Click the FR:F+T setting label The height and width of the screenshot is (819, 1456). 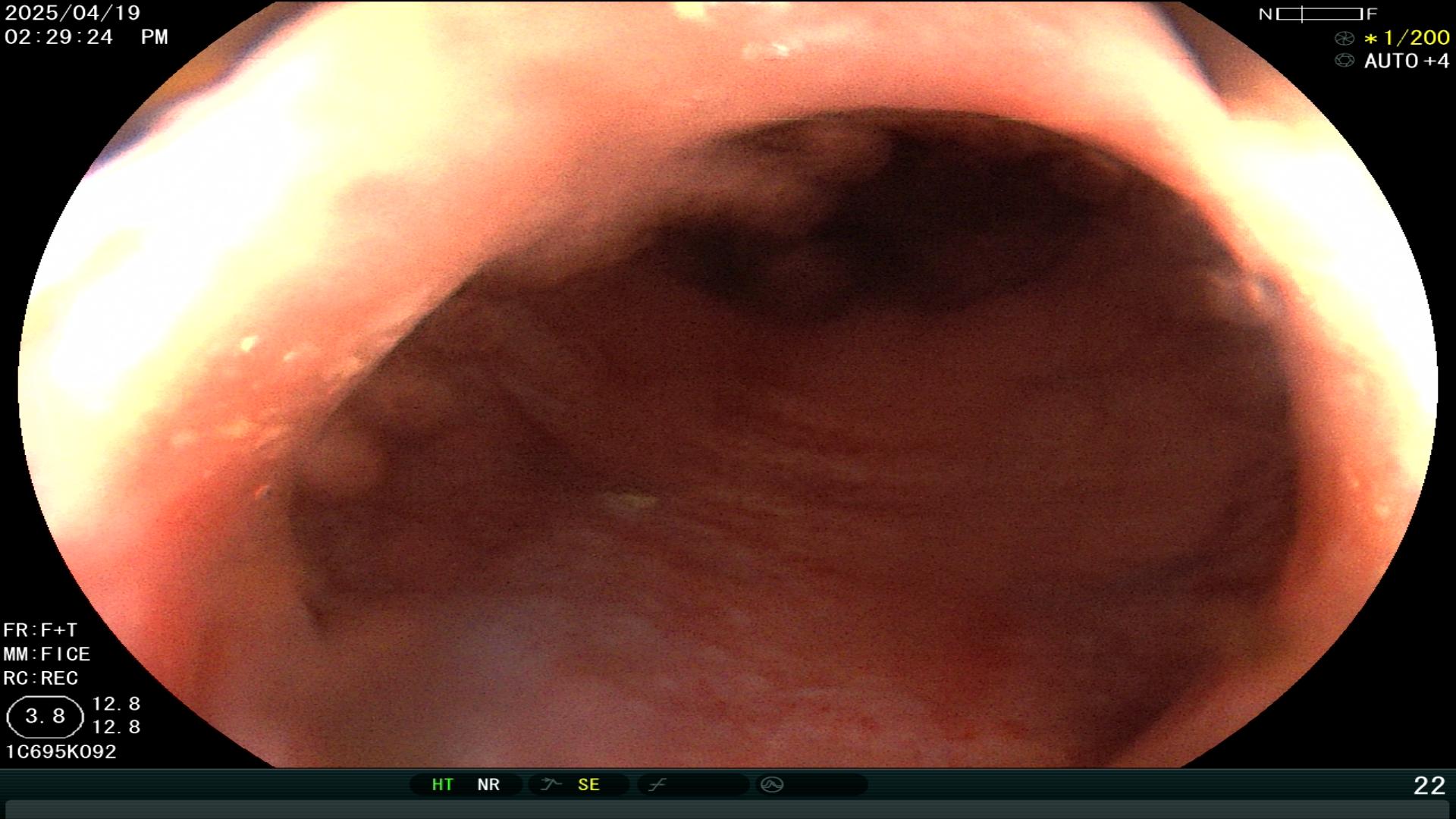point(40,630)
